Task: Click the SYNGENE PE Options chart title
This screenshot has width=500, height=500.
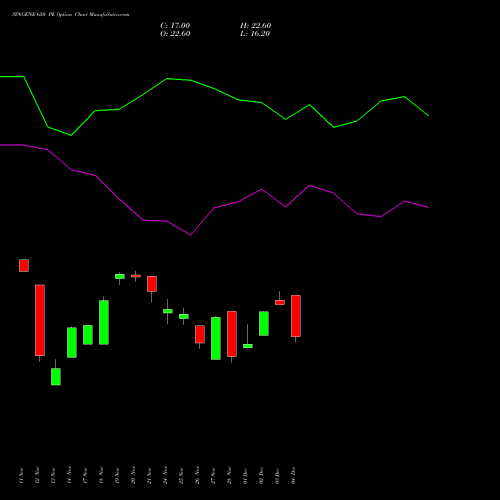Action: pos(70,15)
